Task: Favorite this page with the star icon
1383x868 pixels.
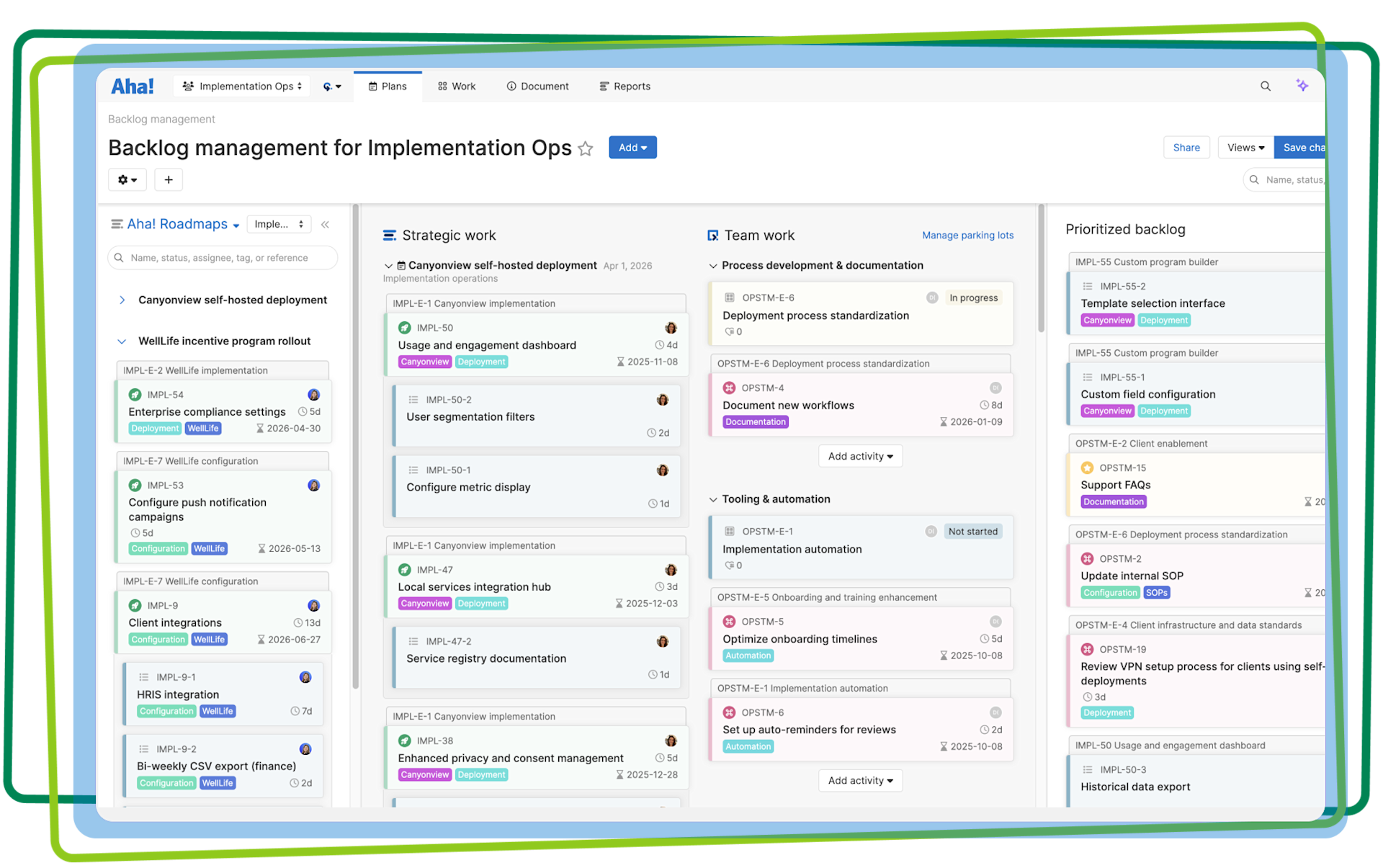Action: click(586, 148)
